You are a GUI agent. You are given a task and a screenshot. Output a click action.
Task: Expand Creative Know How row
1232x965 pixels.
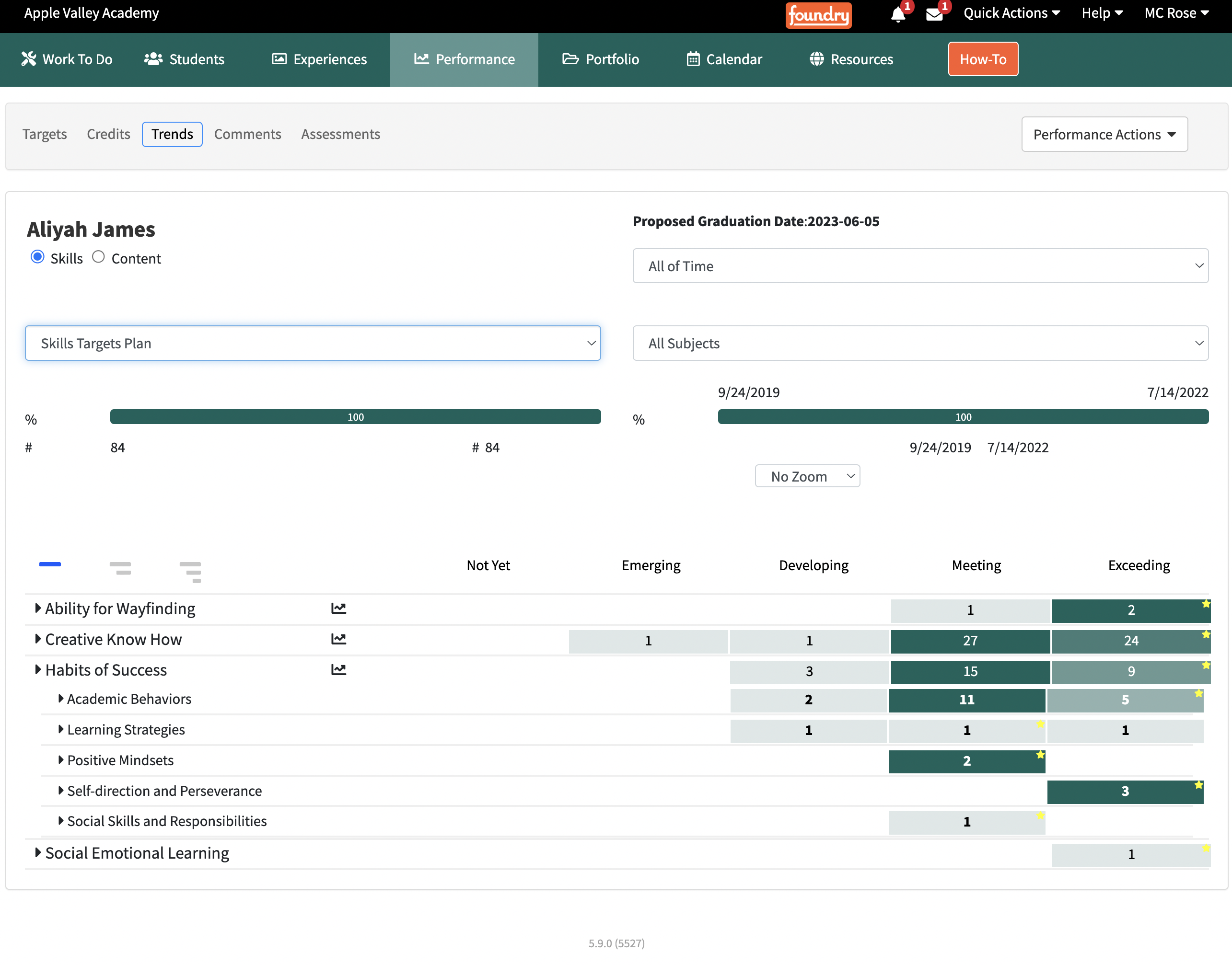point(38,638)
